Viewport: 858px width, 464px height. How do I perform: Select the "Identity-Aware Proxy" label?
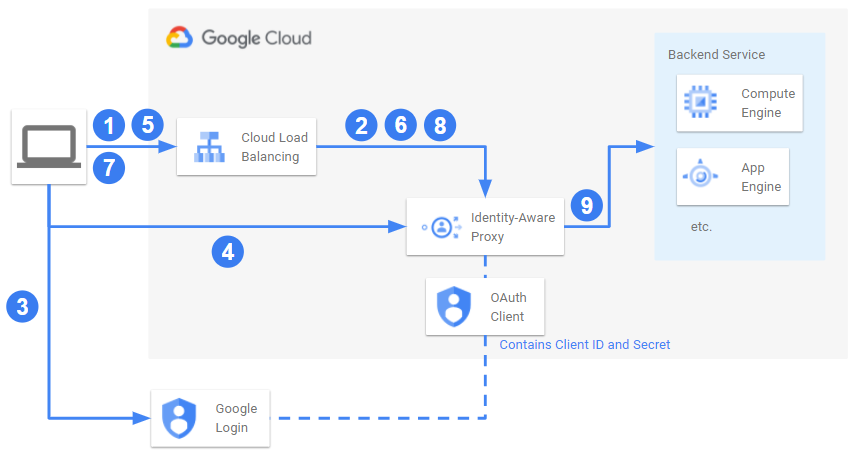click(513, 227)
